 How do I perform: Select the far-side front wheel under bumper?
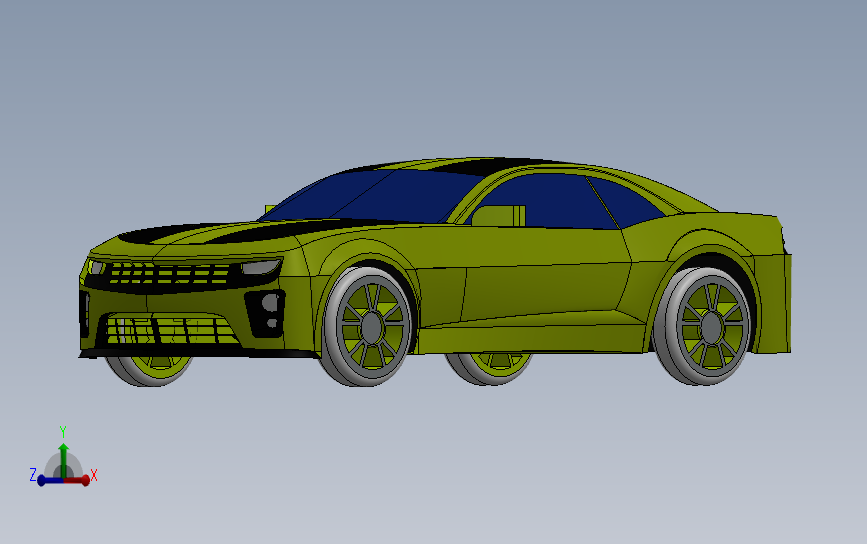149,370
